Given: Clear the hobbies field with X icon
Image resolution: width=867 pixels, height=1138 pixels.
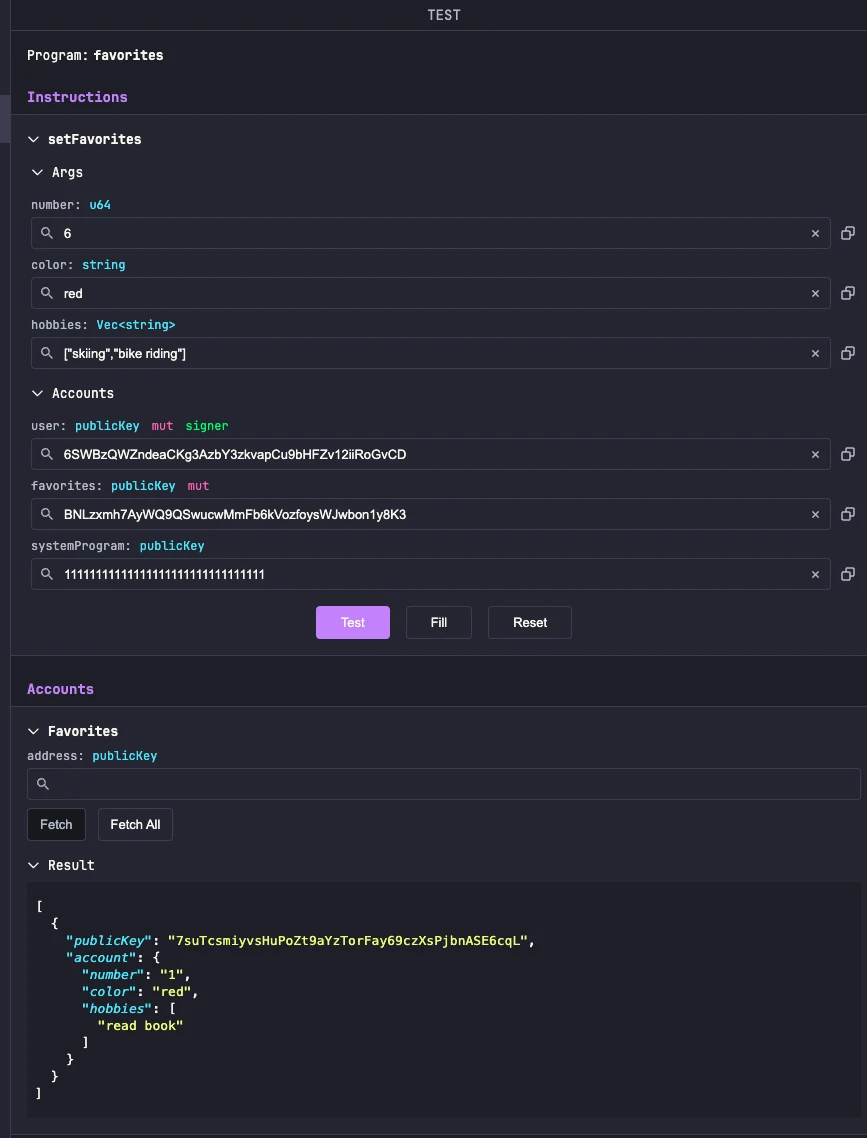Looking at the screenshot, I should [x=815, y=354].
